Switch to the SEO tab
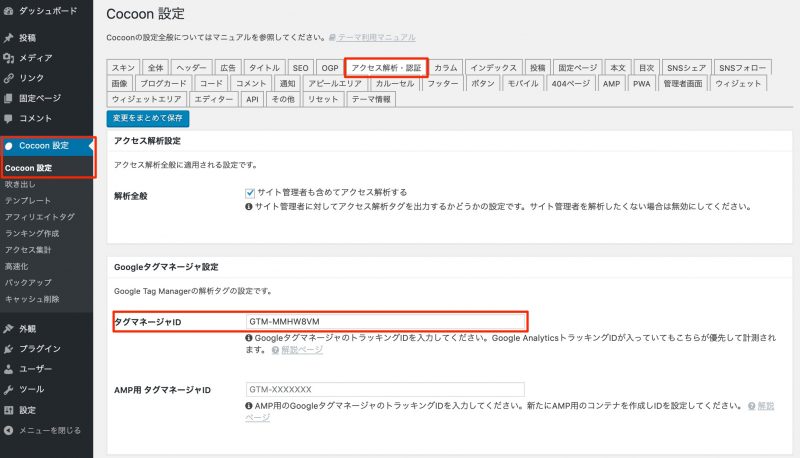Screen dimensions: 800x458 [x=300, y=67]
